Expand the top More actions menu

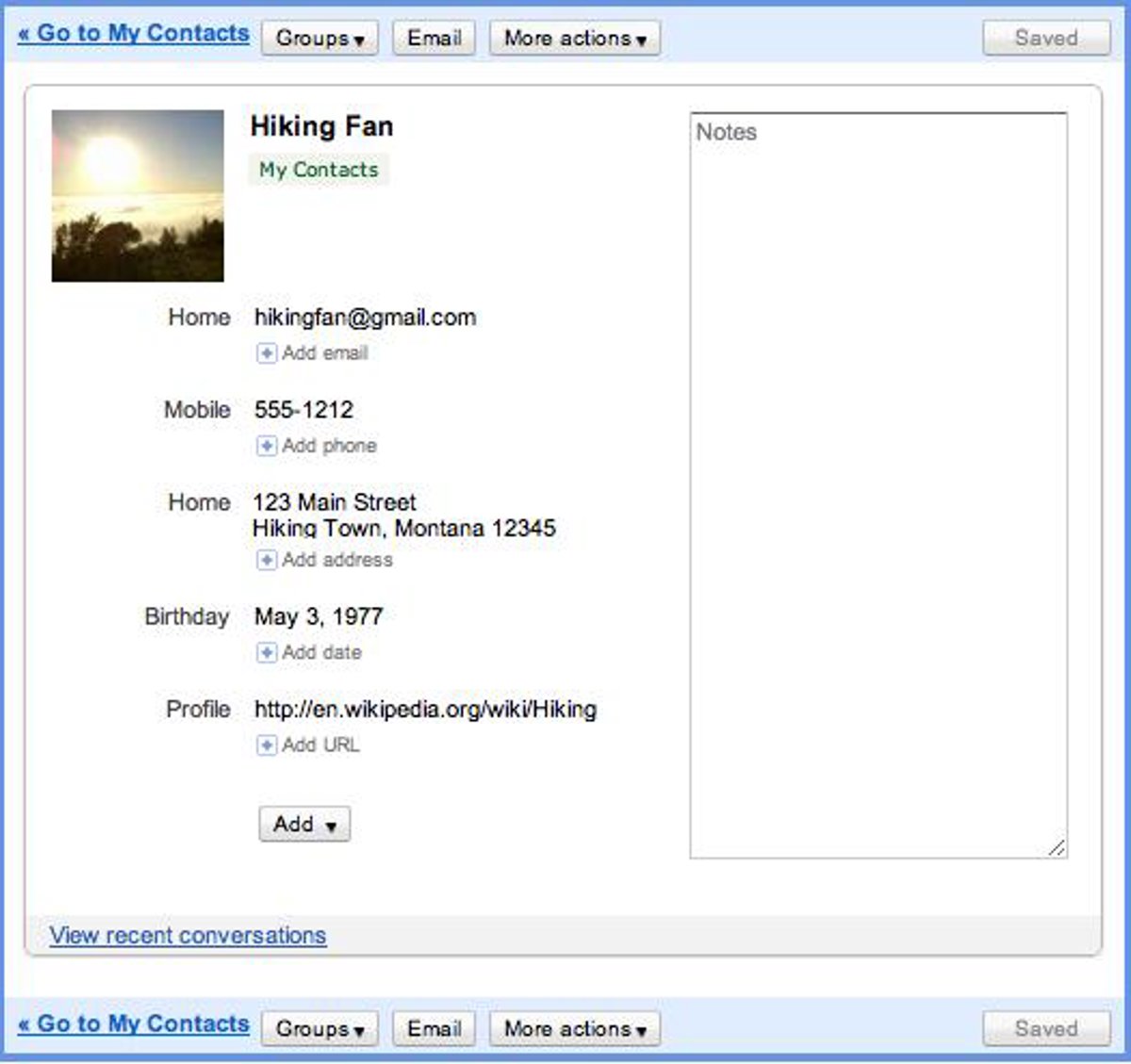574,39
